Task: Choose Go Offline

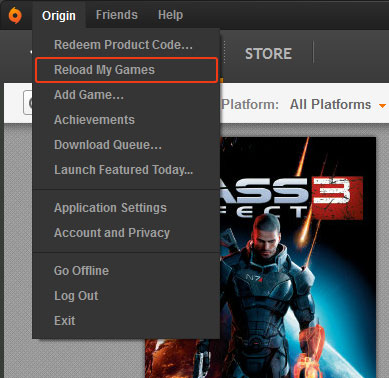Action: 126,271
